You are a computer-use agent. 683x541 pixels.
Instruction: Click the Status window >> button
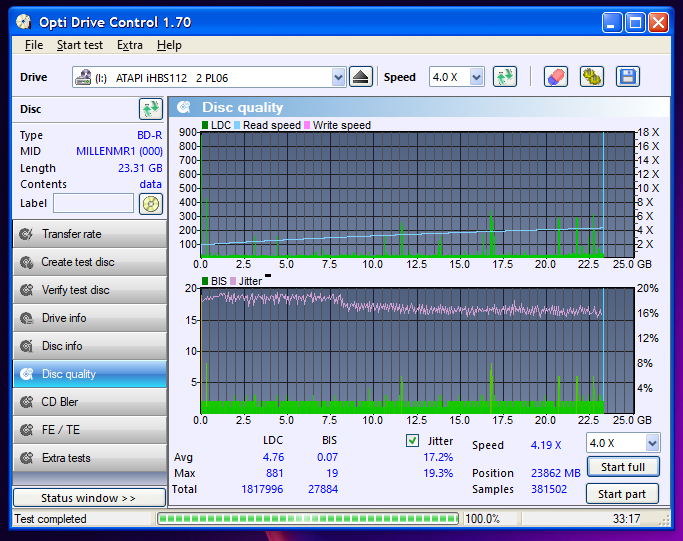(x=89, y=498)
